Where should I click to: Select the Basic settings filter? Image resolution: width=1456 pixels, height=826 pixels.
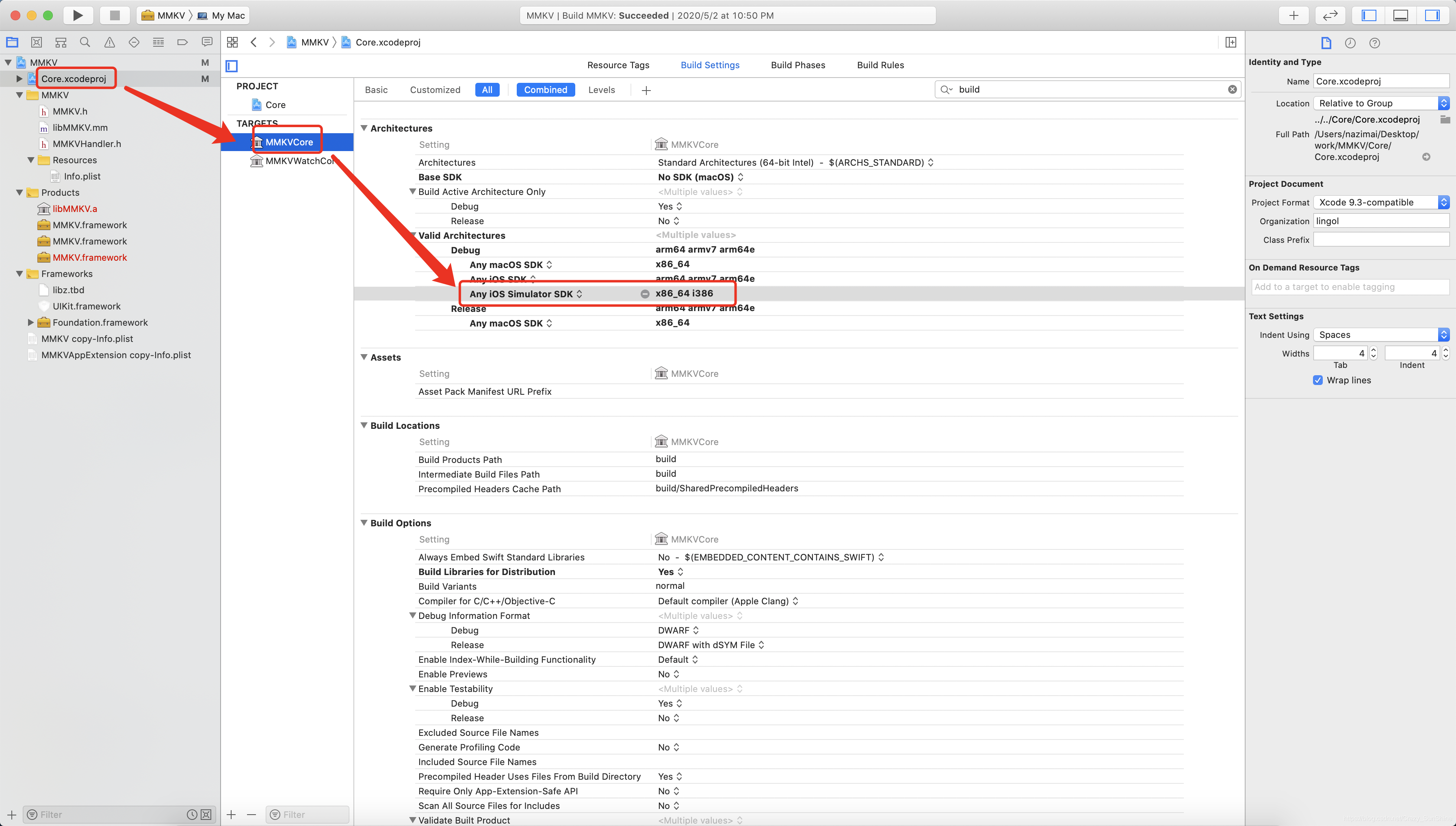pyautogui.click(x=376, y=90)
